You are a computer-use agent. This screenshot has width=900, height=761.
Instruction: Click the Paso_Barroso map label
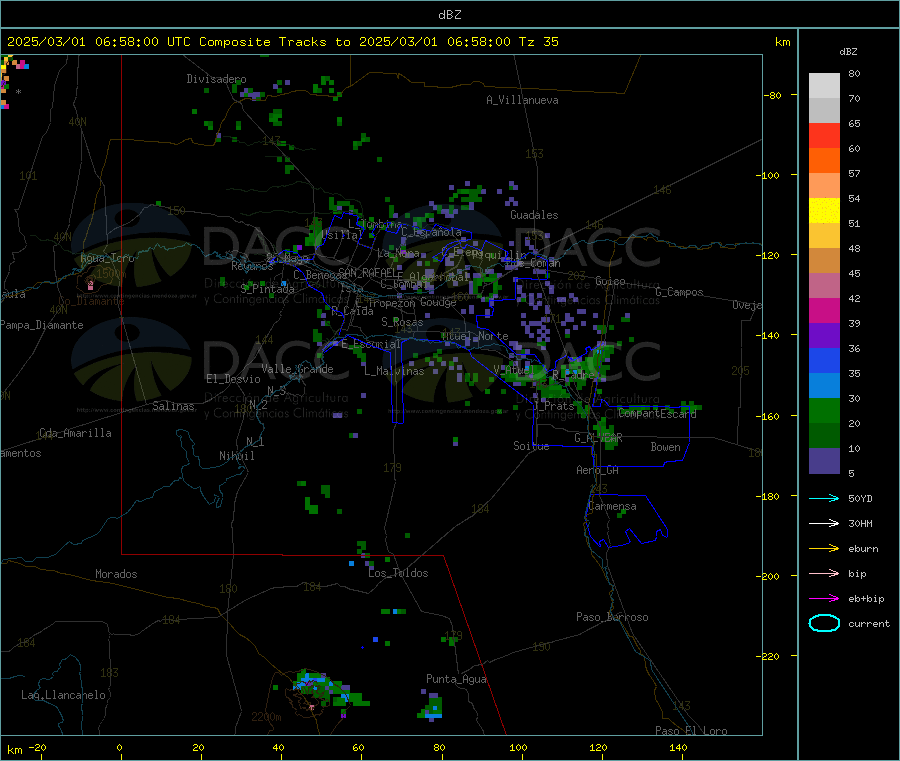pyautogui.click(x=612, y=618)
